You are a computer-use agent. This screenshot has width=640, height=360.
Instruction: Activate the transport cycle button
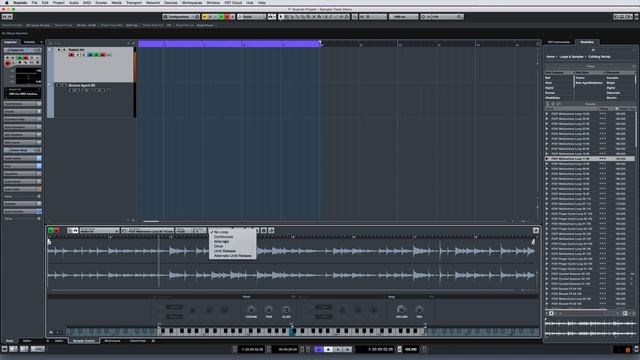click(319, 349)
